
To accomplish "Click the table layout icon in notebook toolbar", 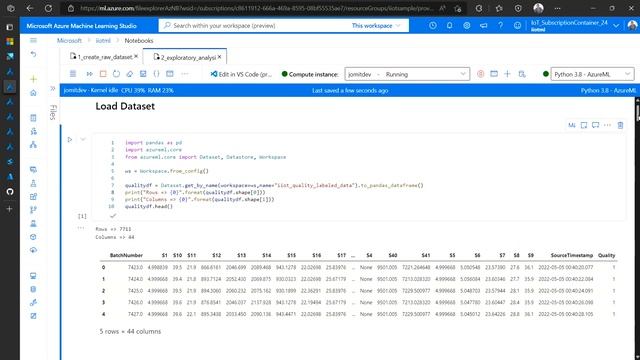I will click(170, 74).
